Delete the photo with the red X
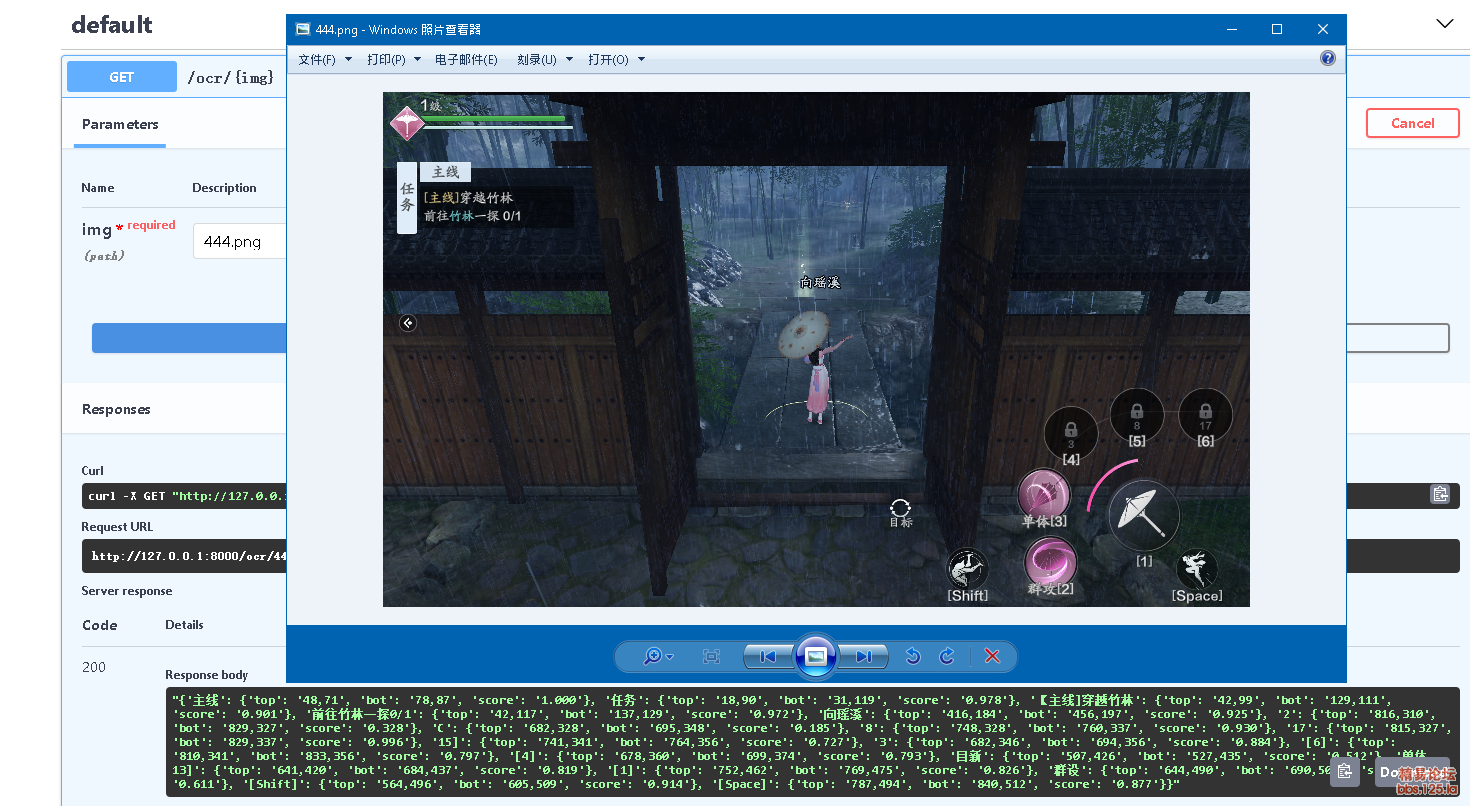 click(x=992, y=656)
